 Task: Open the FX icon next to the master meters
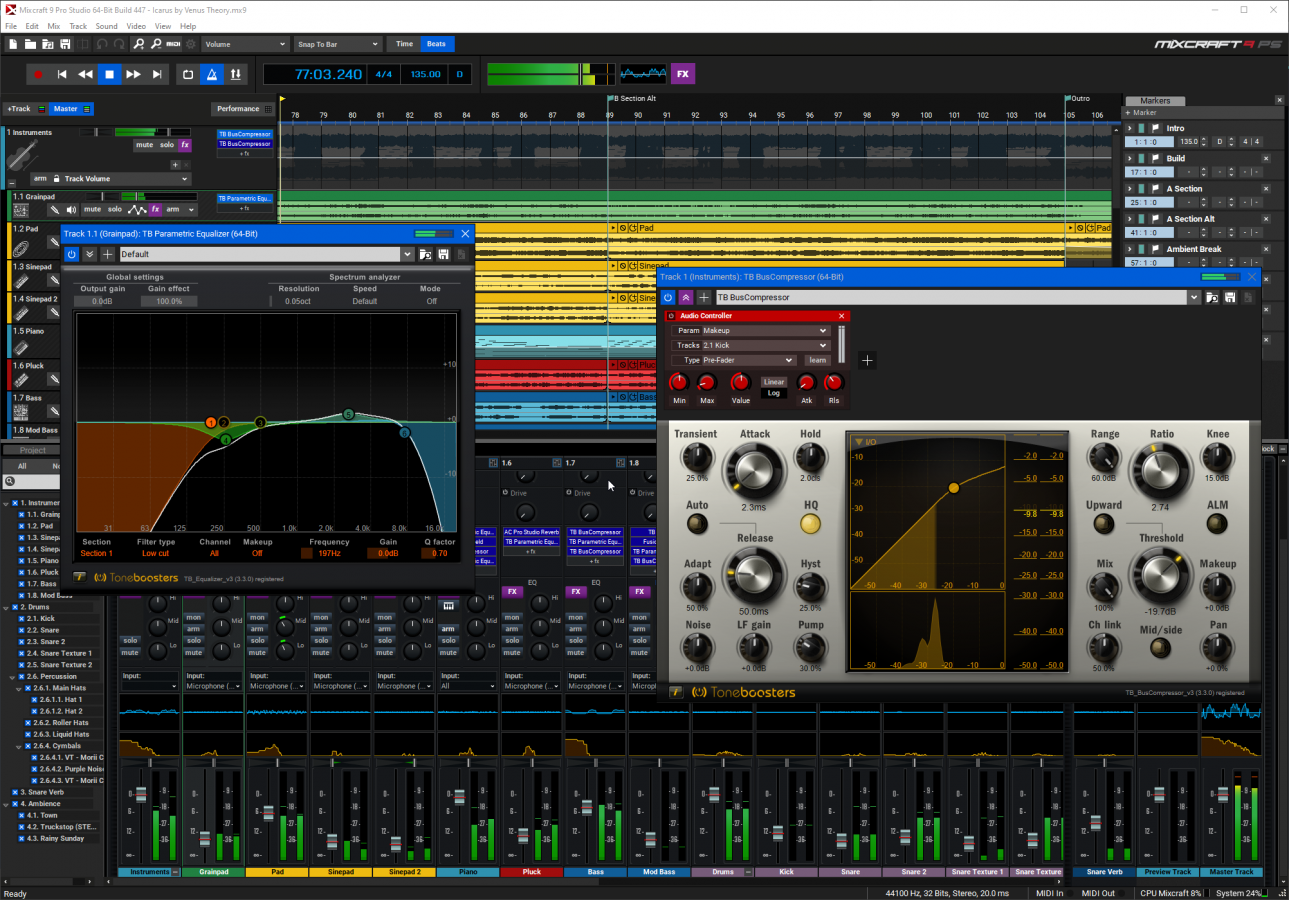pos(682,73)
